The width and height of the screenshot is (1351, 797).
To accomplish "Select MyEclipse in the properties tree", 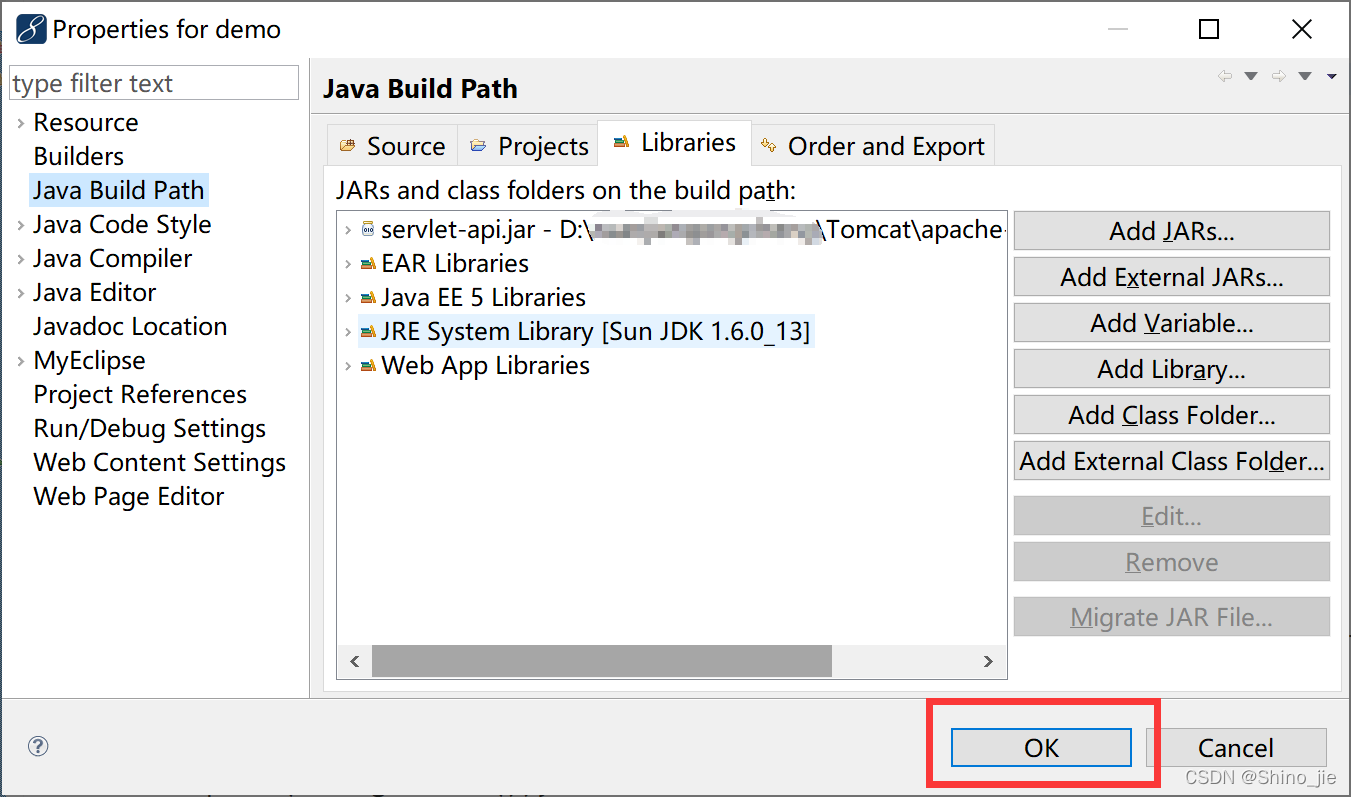I will pyautogui.click(x=89, y=361).
